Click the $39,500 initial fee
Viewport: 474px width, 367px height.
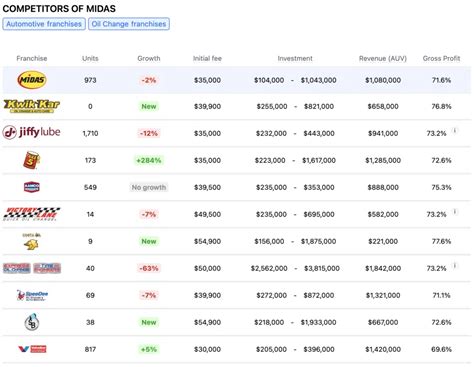tap(207, 187)
